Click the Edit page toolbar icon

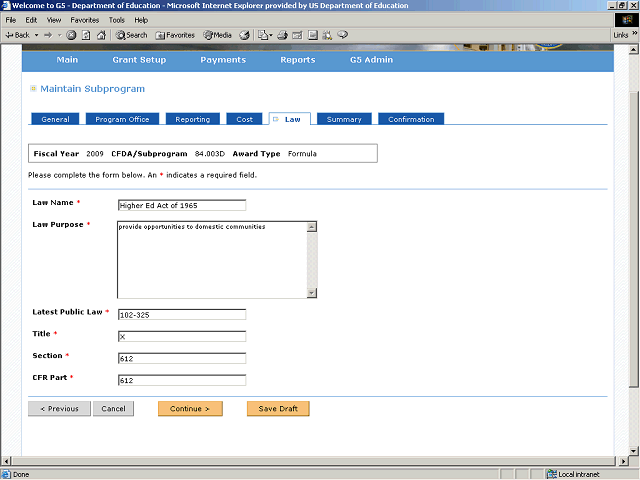click(x=297, y=35)
